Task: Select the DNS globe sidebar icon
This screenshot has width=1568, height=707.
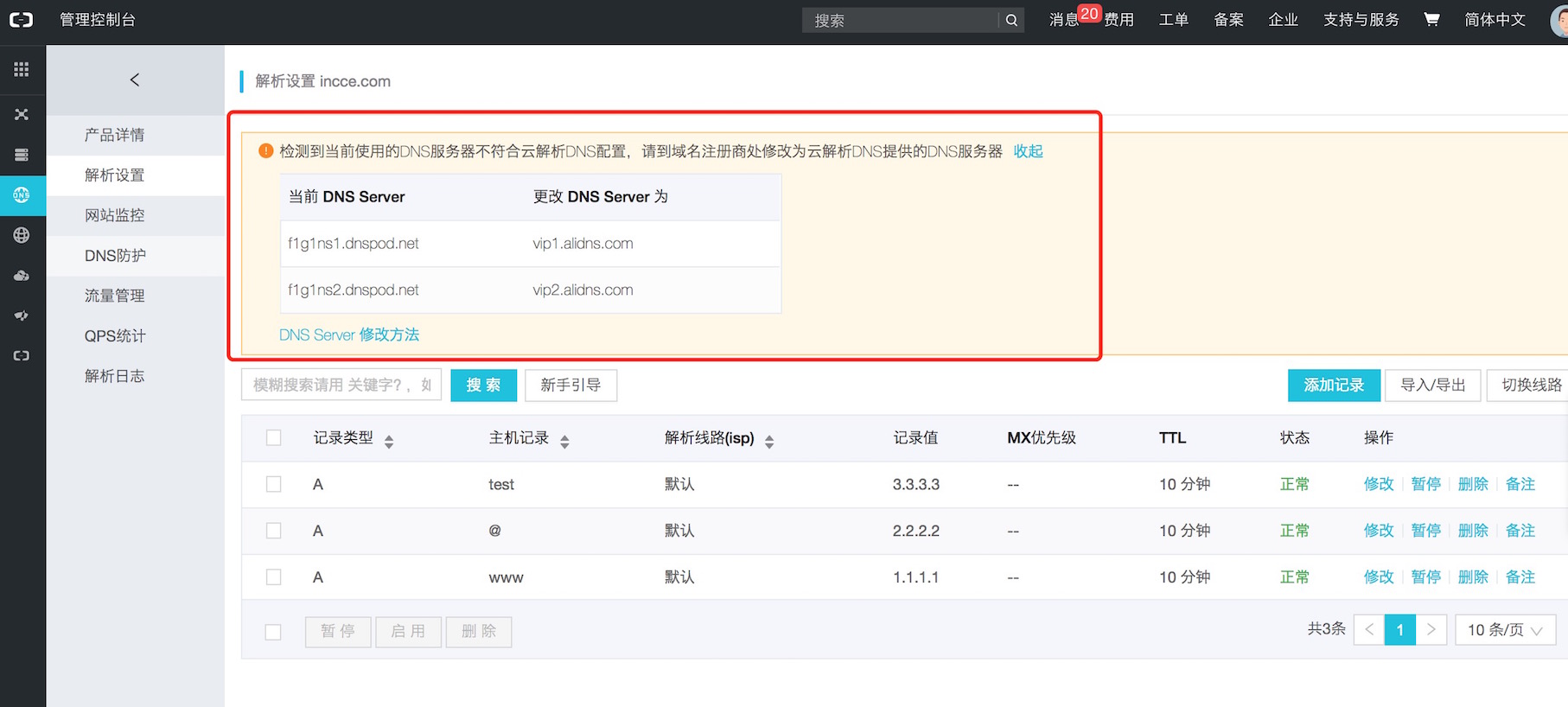Action: pyautogui.click(x=22, y=195)
